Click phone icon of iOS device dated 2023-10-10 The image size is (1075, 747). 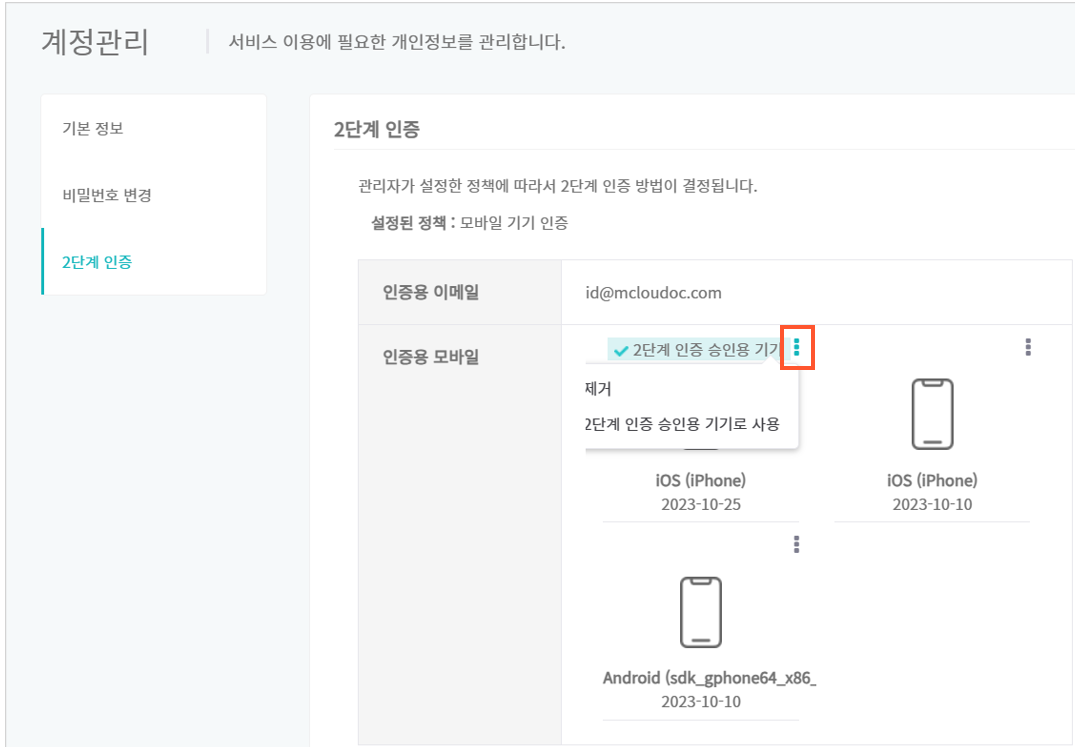[x=932, y=414]
